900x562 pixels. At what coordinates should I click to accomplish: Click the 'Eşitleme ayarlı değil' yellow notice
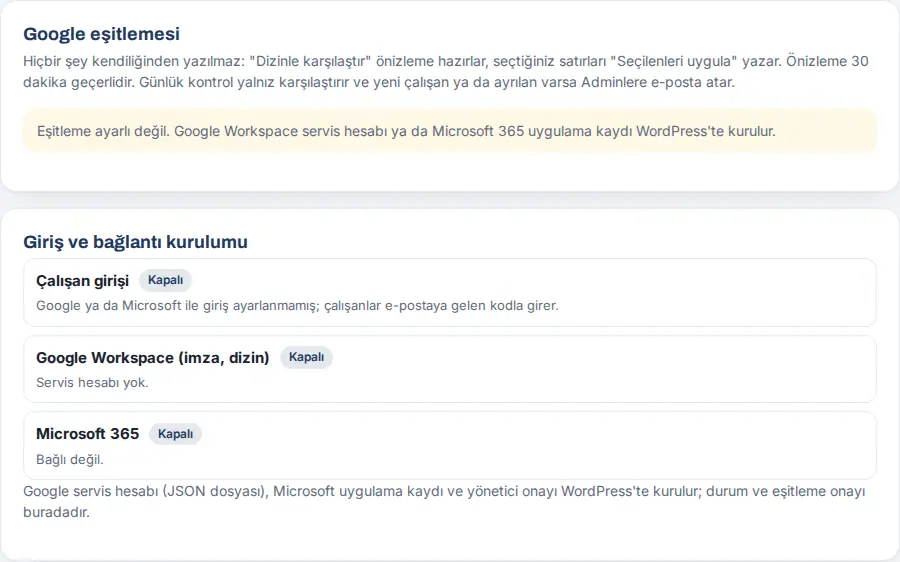click(449, 131)
